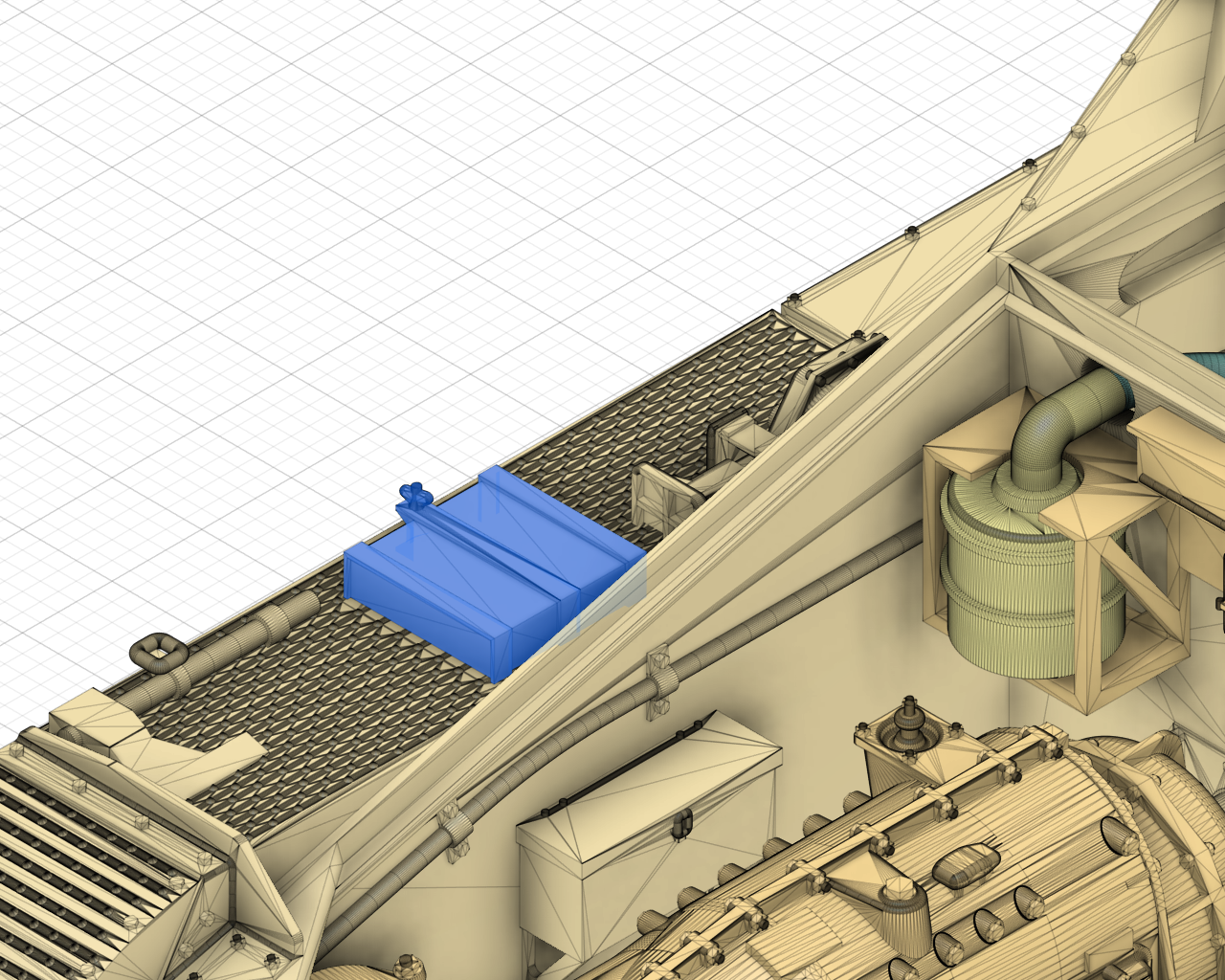The image size is (1225, 980).
Task: Click the black latch on the storage box
Action: tap(682, 823)
